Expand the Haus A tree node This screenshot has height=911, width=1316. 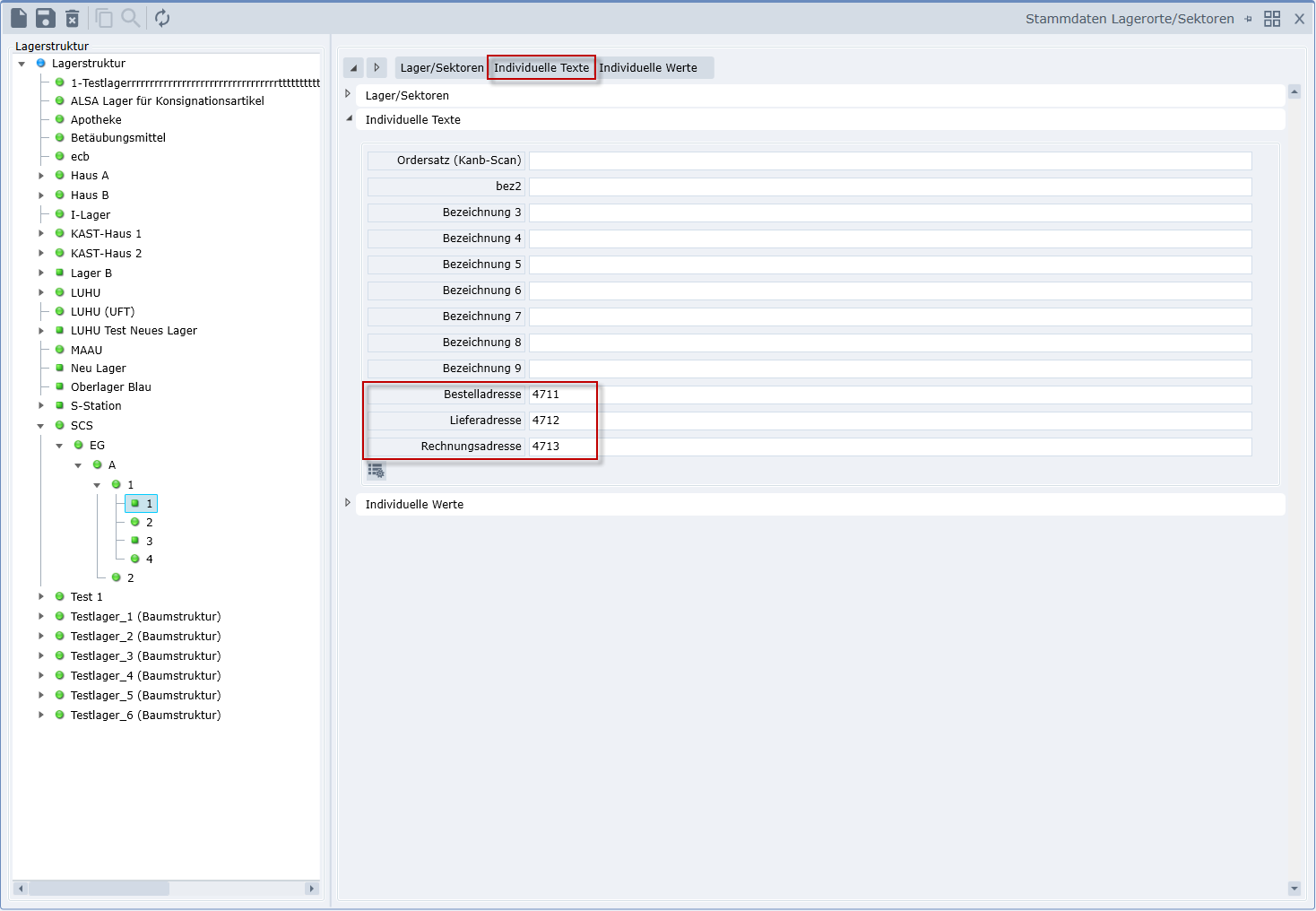[41, 176]
